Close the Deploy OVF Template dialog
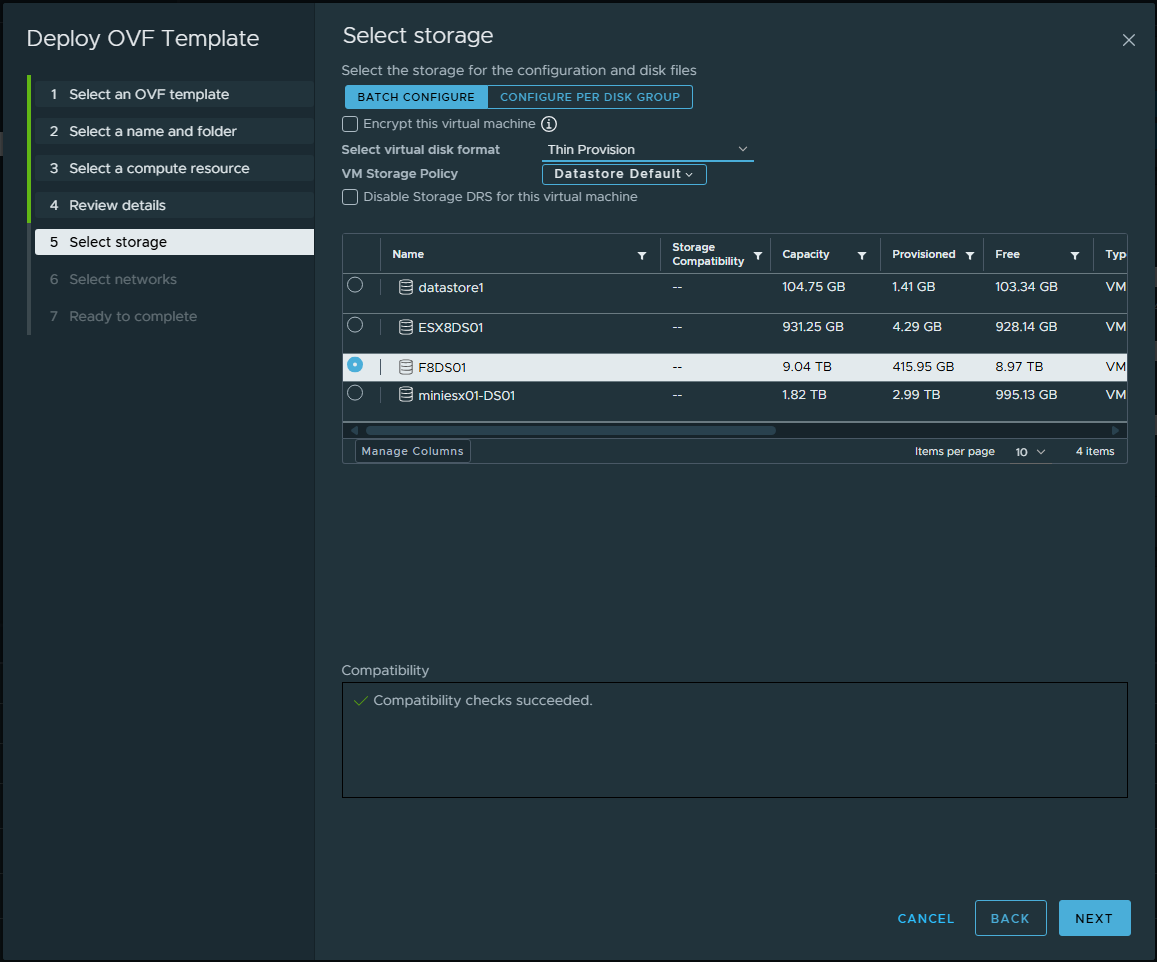The image size is (1157, 962). (x=1129, y=40)
